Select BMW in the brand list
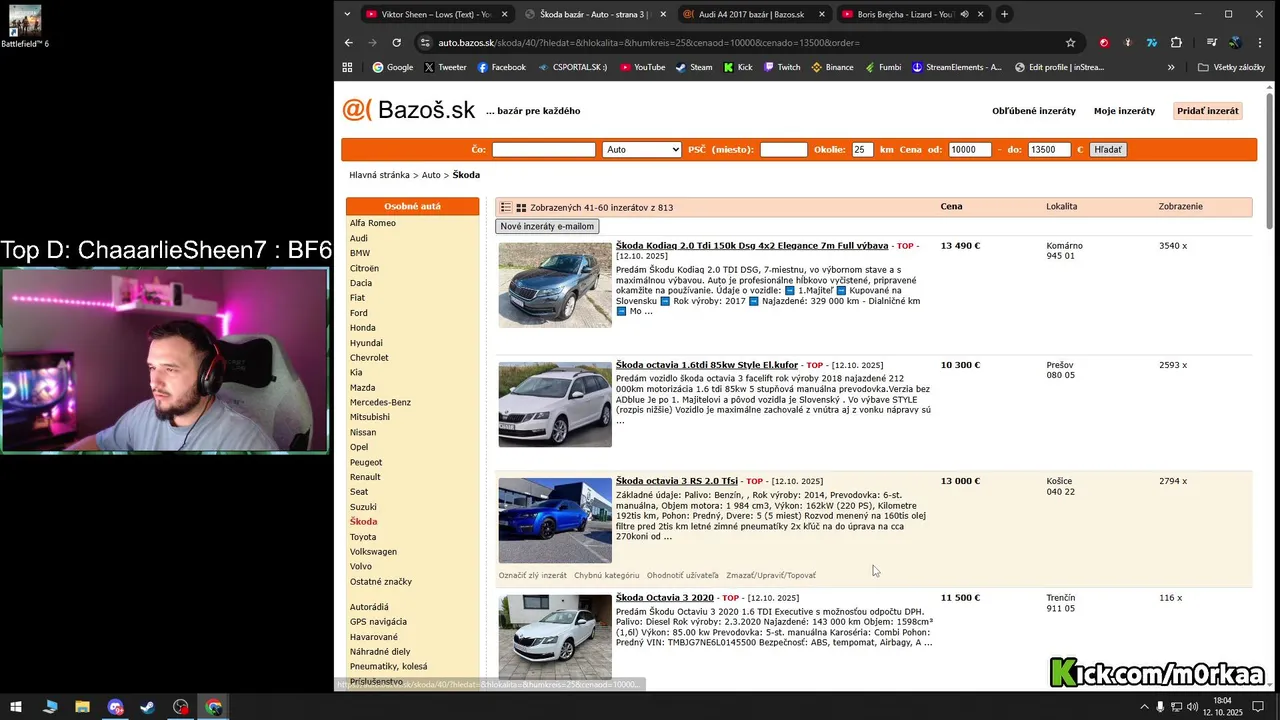1280x720 pixels. (x=360, y=253)
